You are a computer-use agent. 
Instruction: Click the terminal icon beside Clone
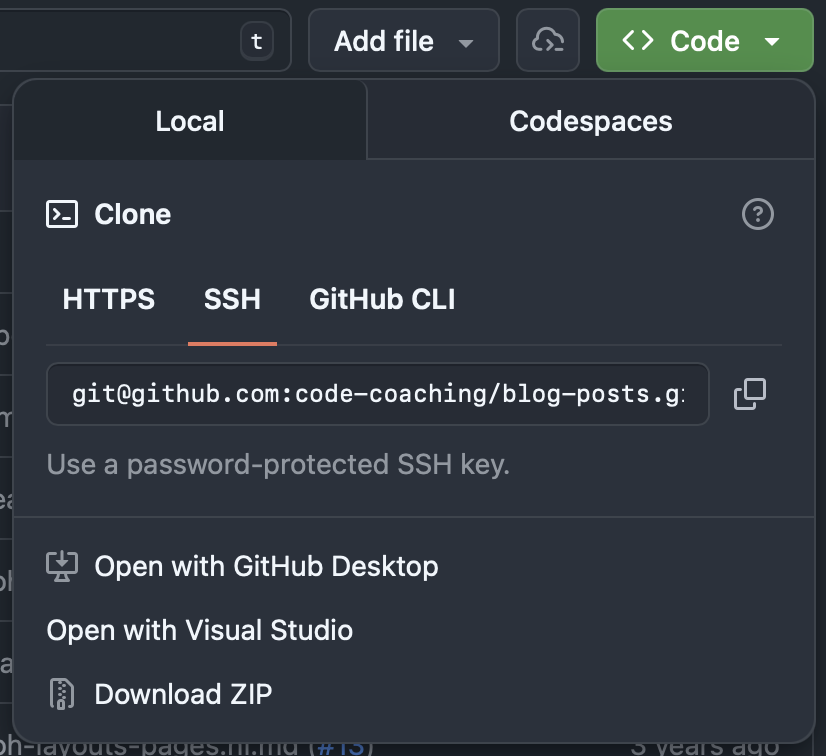tap(62, 214)
